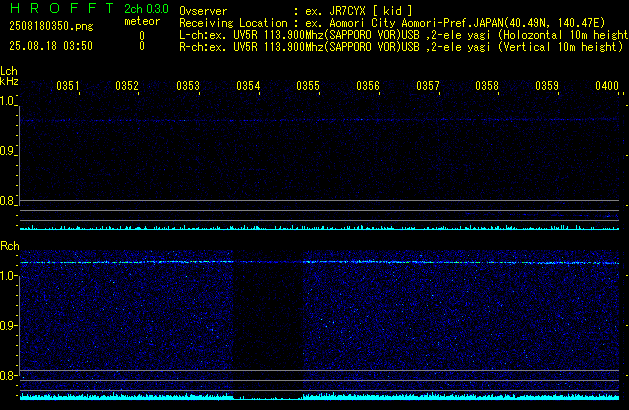629x410 pixels.
Task: Click the R-ch UV5R receiver description line
Action: (401, 47)
